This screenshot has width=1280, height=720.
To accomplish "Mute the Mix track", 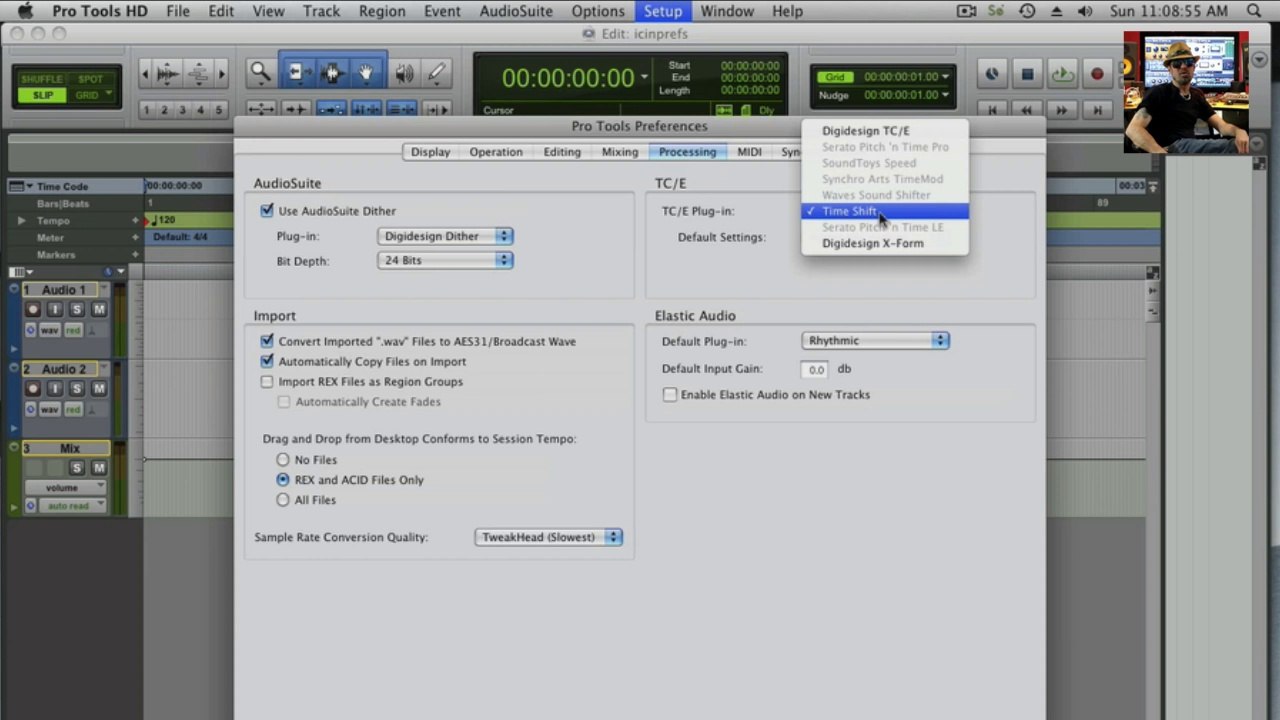I will tap(99, 468).
